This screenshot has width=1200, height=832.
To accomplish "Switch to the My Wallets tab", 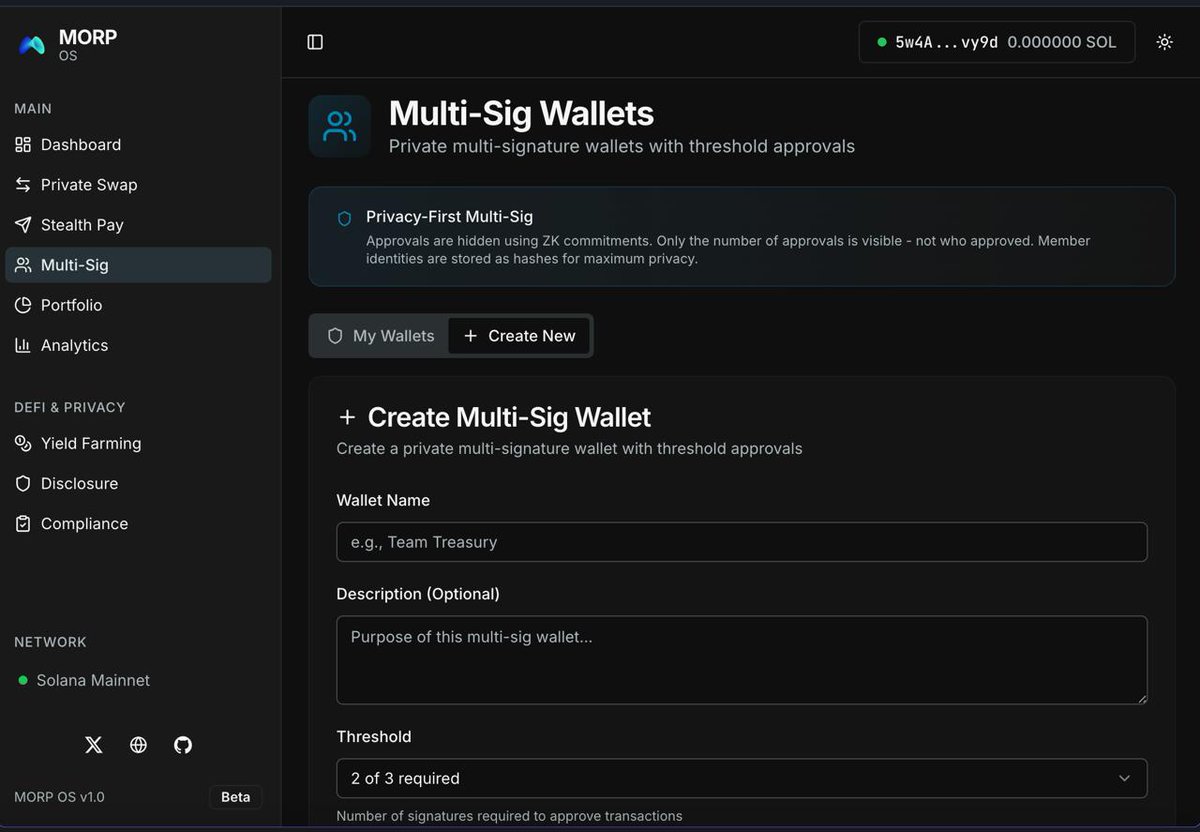I will (x=381, y=336).
